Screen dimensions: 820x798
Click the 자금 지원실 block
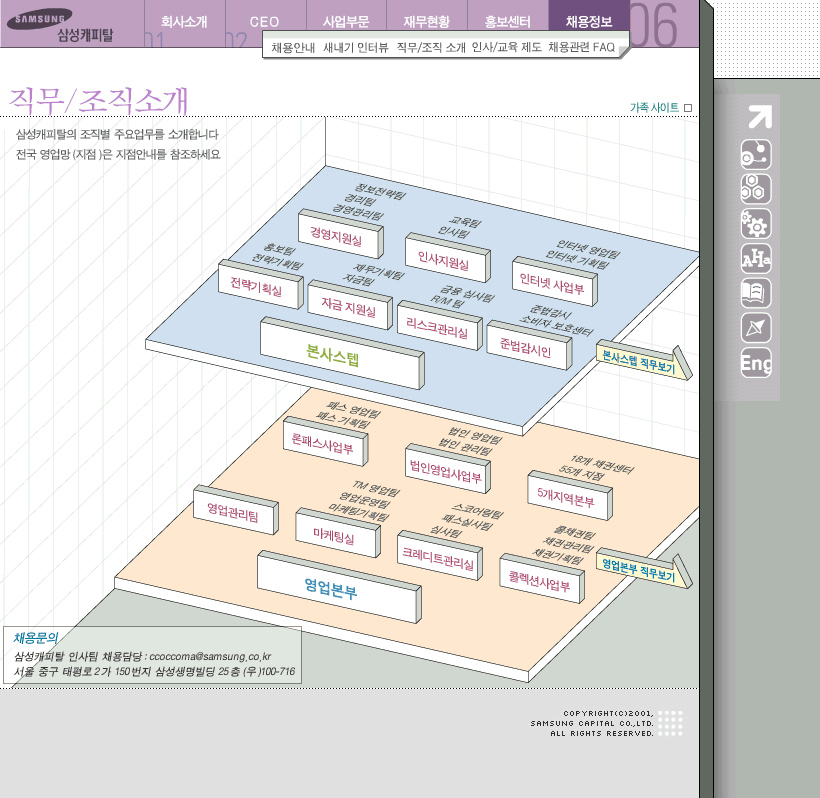pyautogui.click(x=349, y=307)
